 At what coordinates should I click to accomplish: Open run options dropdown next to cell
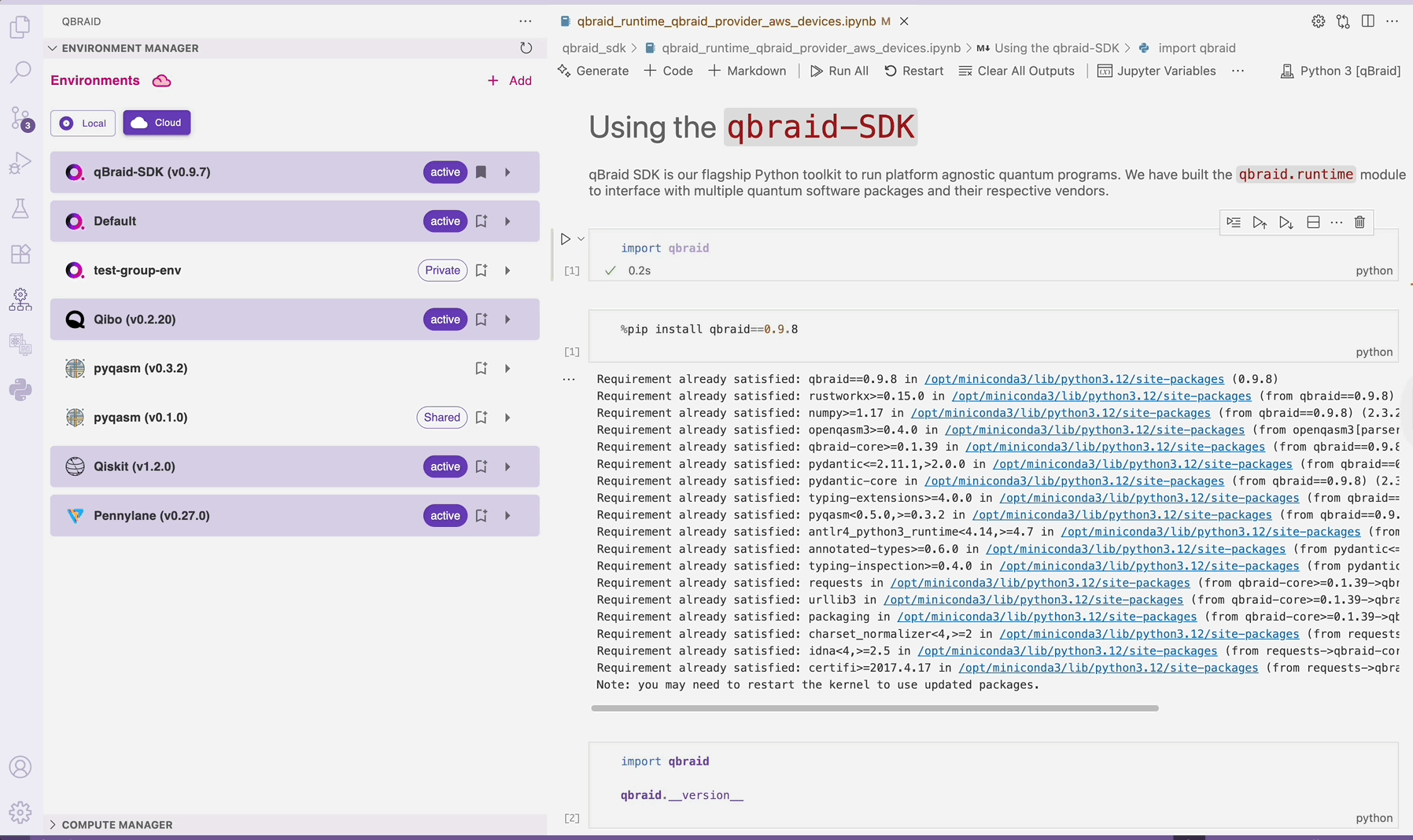tap(581, 238)
